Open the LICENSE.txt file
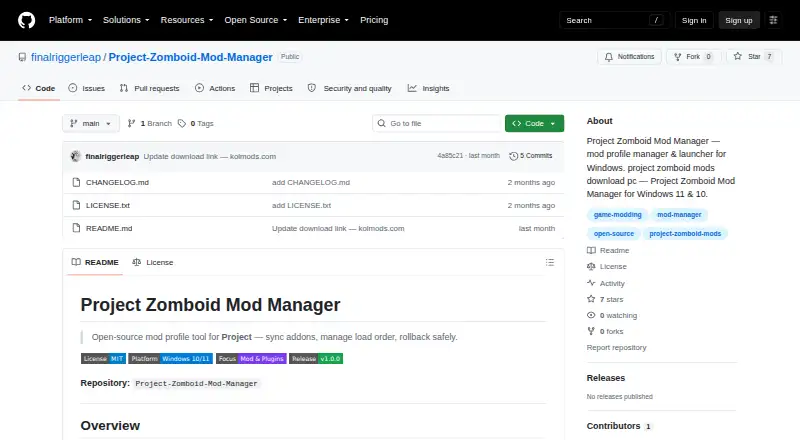The height and width of the screenshot is (440, 800). pyautogui.click(x=108, y=205)
